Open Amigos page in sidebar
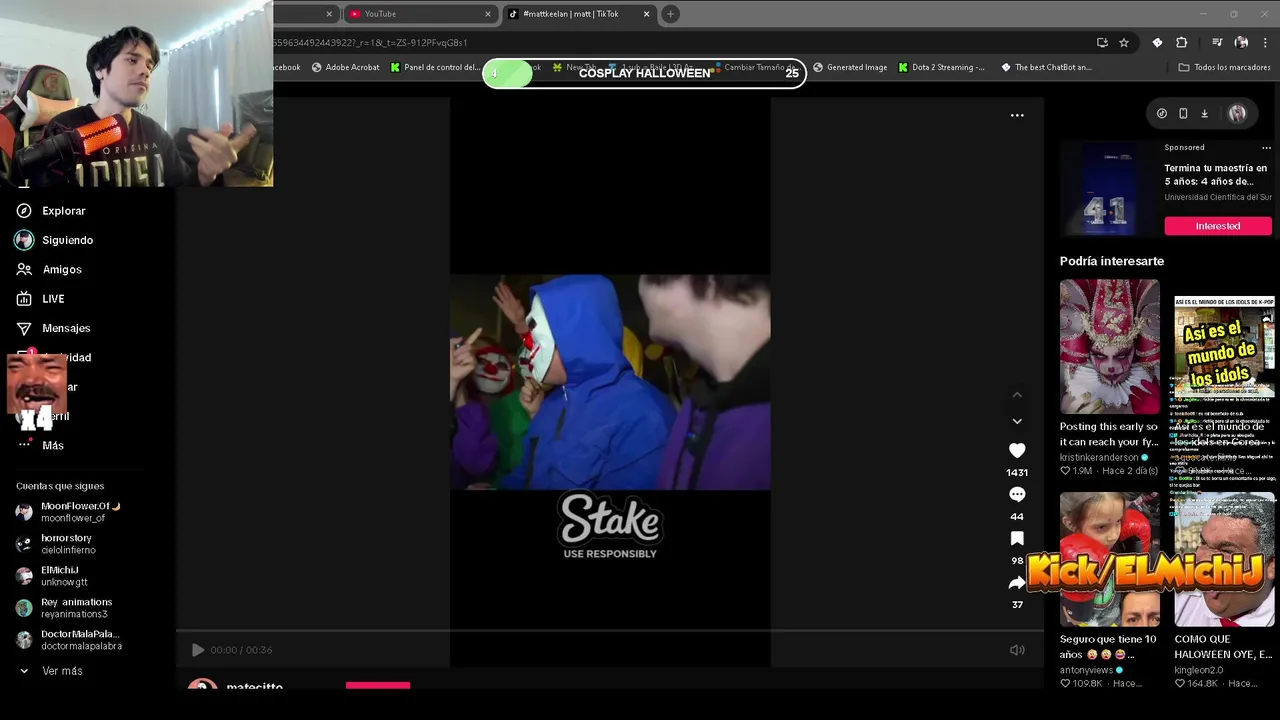Viewport: 1280px width, 720px height. click(49, 269)
